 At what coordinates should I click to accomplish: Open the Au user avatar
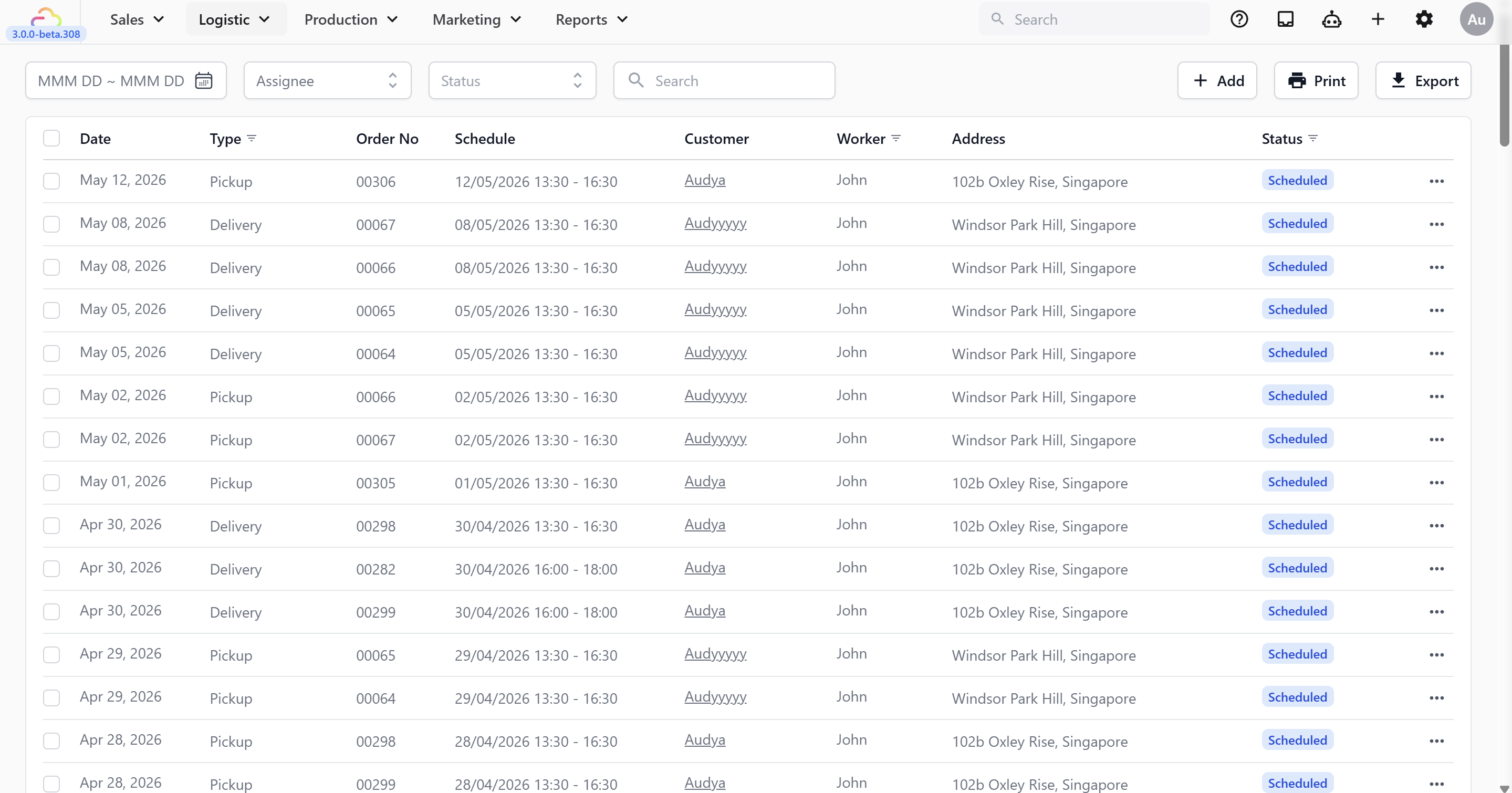(x=1476, y=19)
